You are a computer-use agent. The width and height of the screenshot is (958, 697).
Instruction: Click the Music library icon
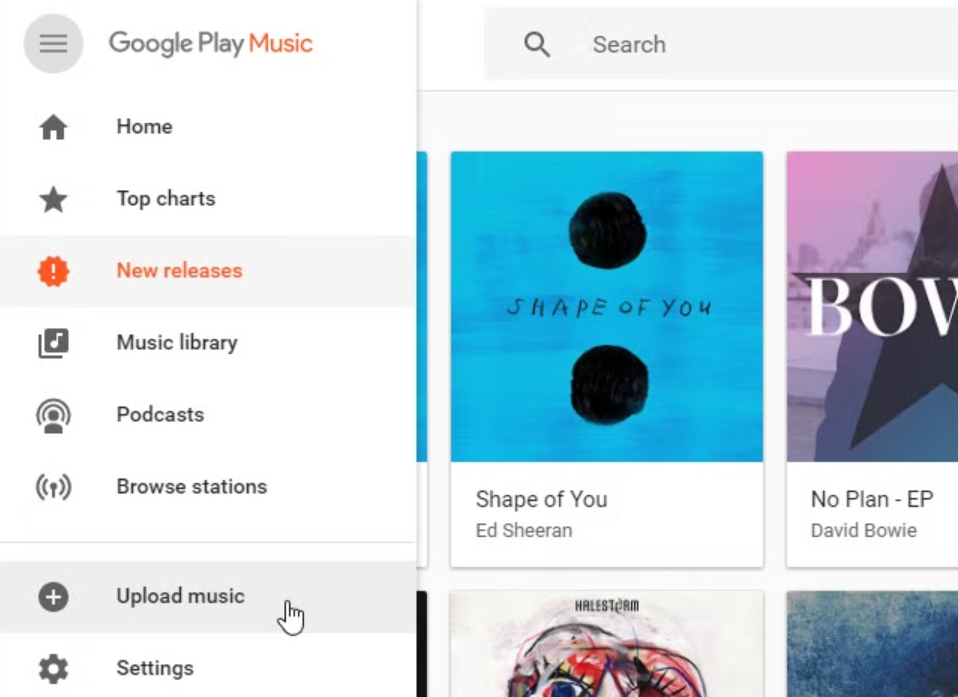(53, 343)
